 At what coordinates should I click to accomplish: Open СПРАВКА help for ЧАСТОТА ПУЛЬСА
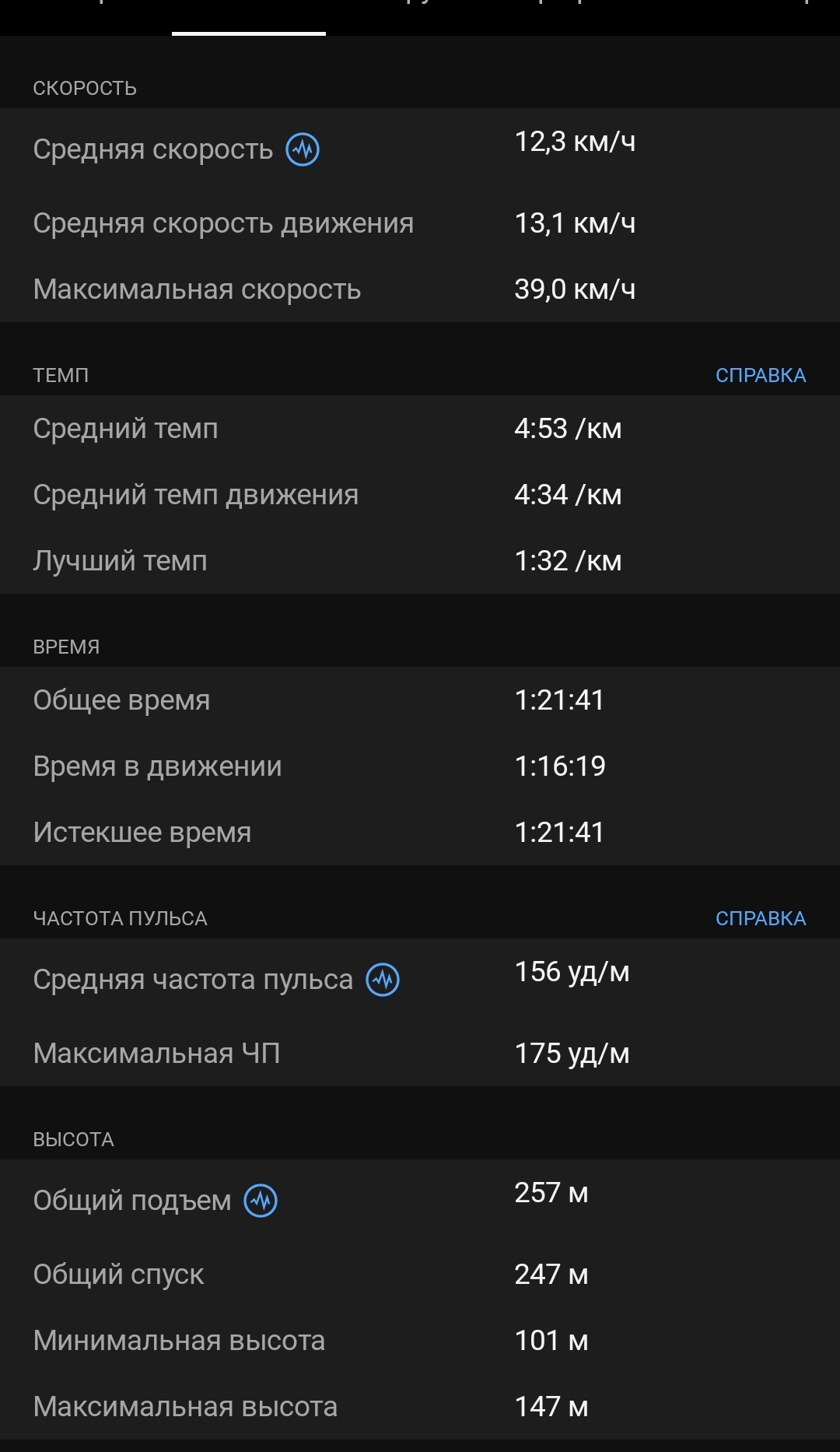760,918
